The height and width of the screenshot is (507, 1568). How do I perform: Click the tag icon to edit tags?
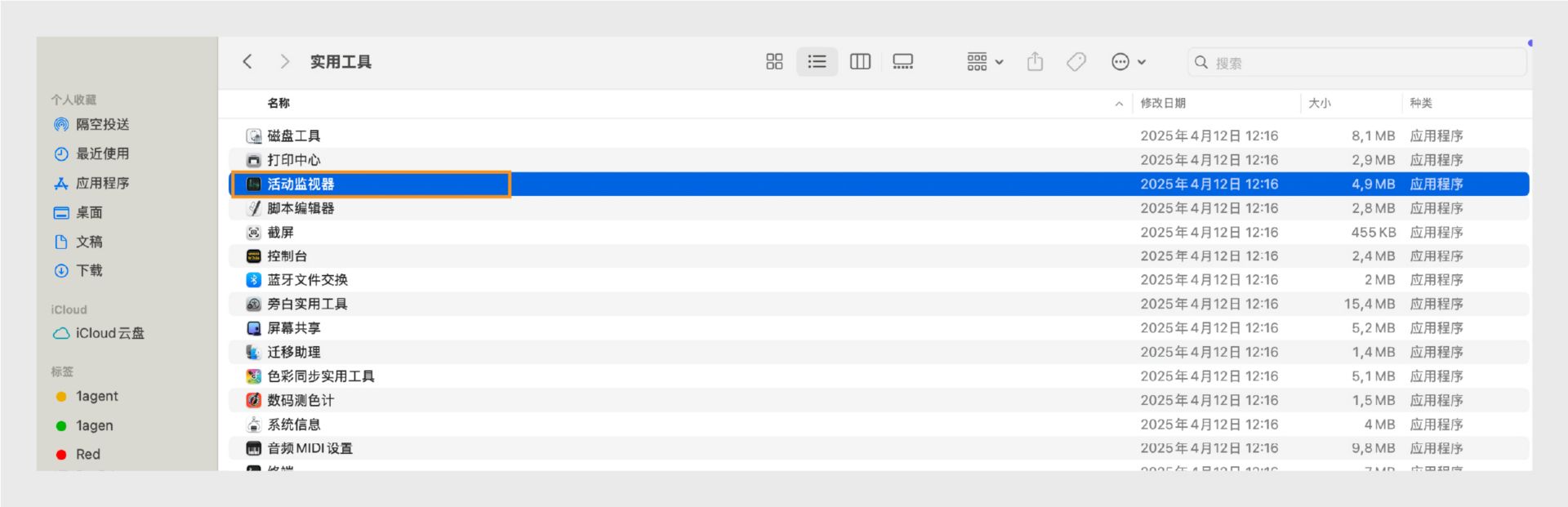1076,62
